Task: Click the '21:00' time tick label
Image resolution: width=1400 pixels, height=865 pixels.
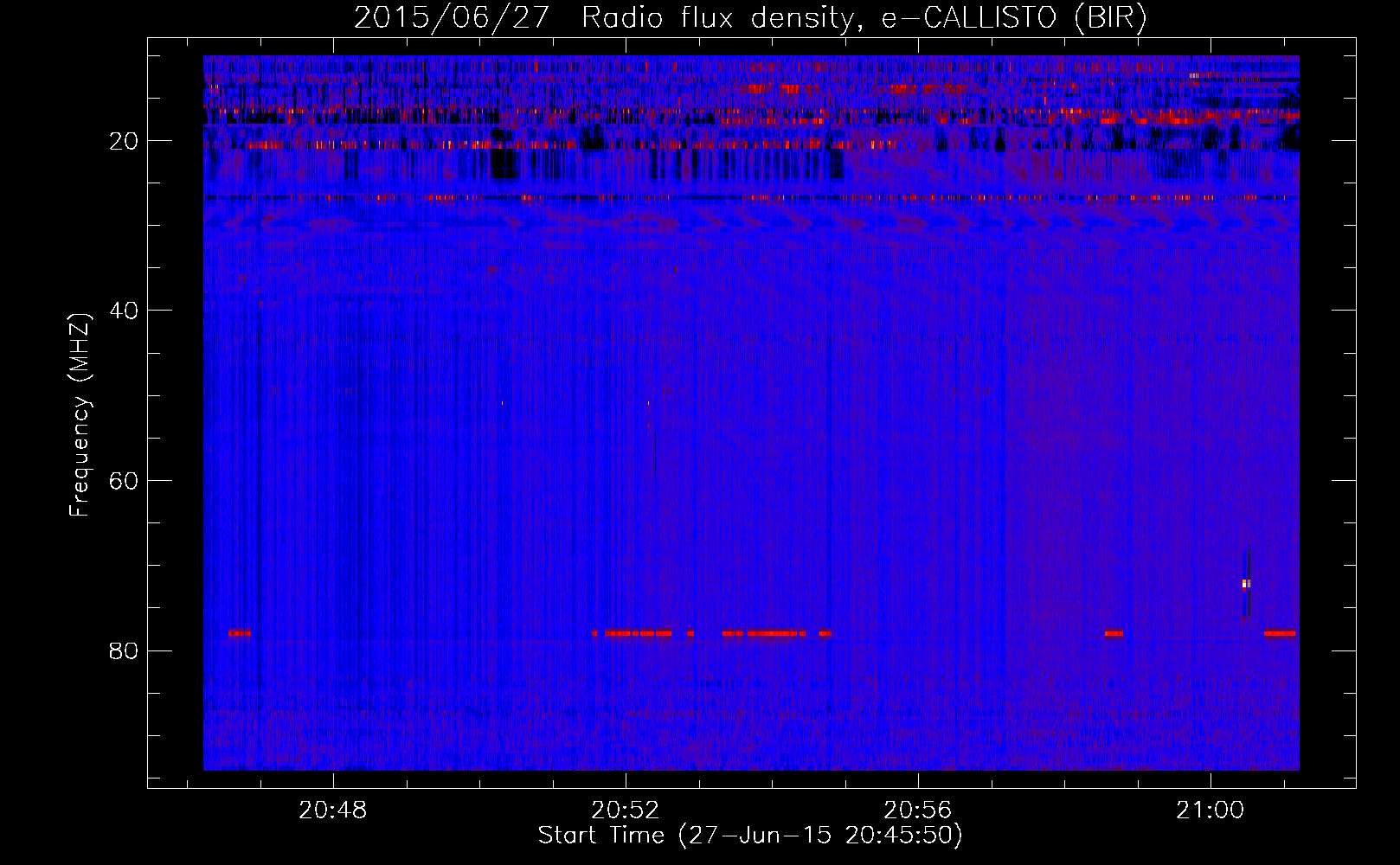Action: pyautogui.click(x=1210, y=811)
